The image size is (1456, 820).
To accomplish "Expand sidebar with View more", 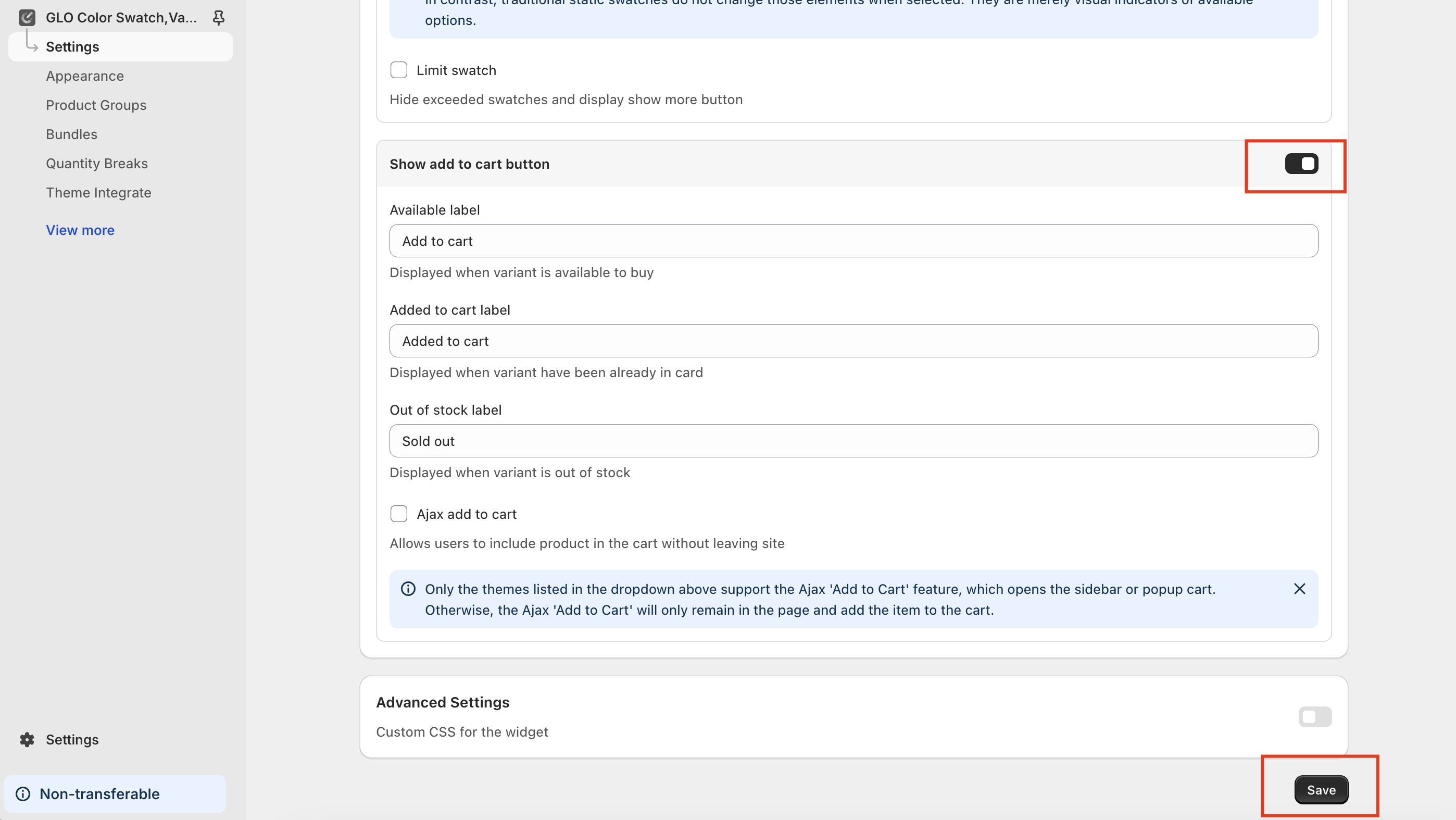I will [80, 230].
